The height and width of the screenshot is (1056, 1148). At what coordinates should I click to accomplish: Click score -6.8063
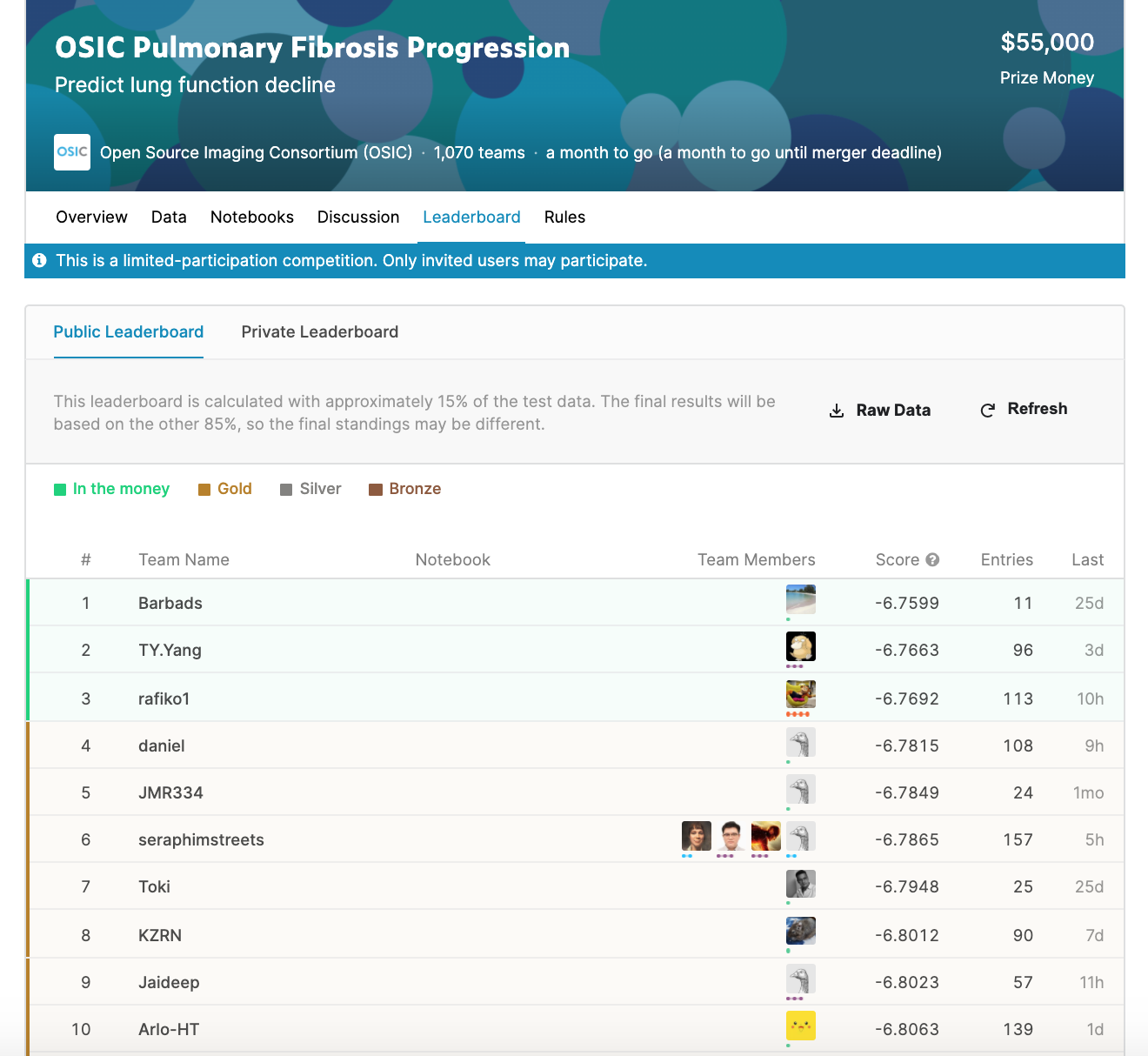(x=907, y=1029)
